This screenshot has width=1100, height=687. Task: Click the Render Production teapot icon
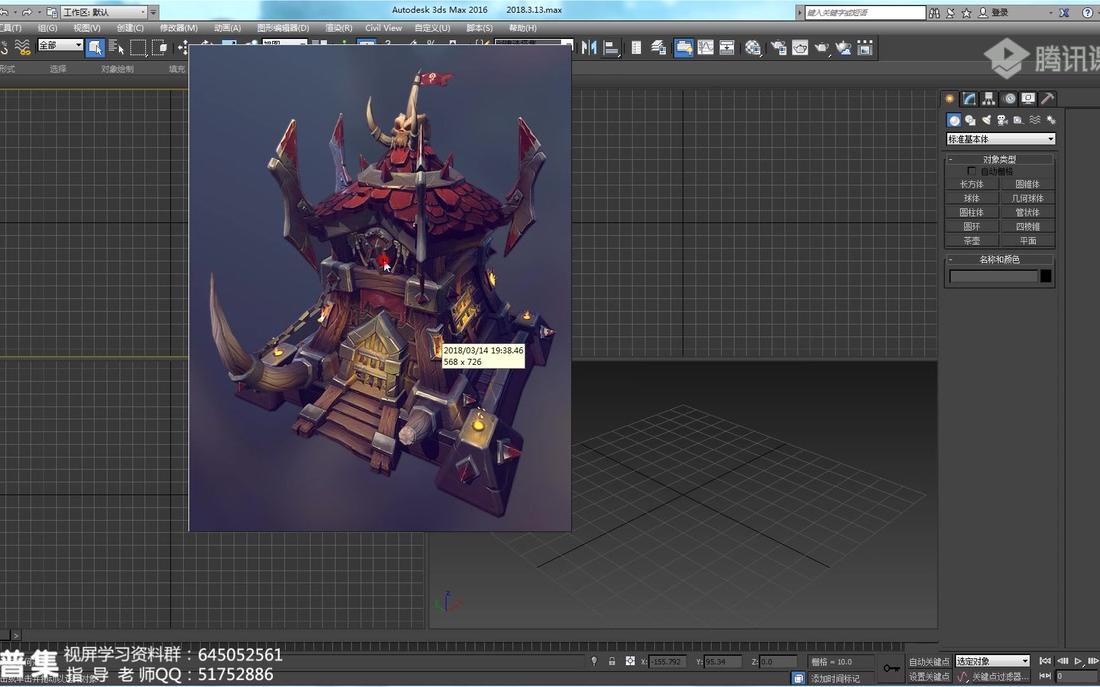pyautogui.click(x=821, y=47)
